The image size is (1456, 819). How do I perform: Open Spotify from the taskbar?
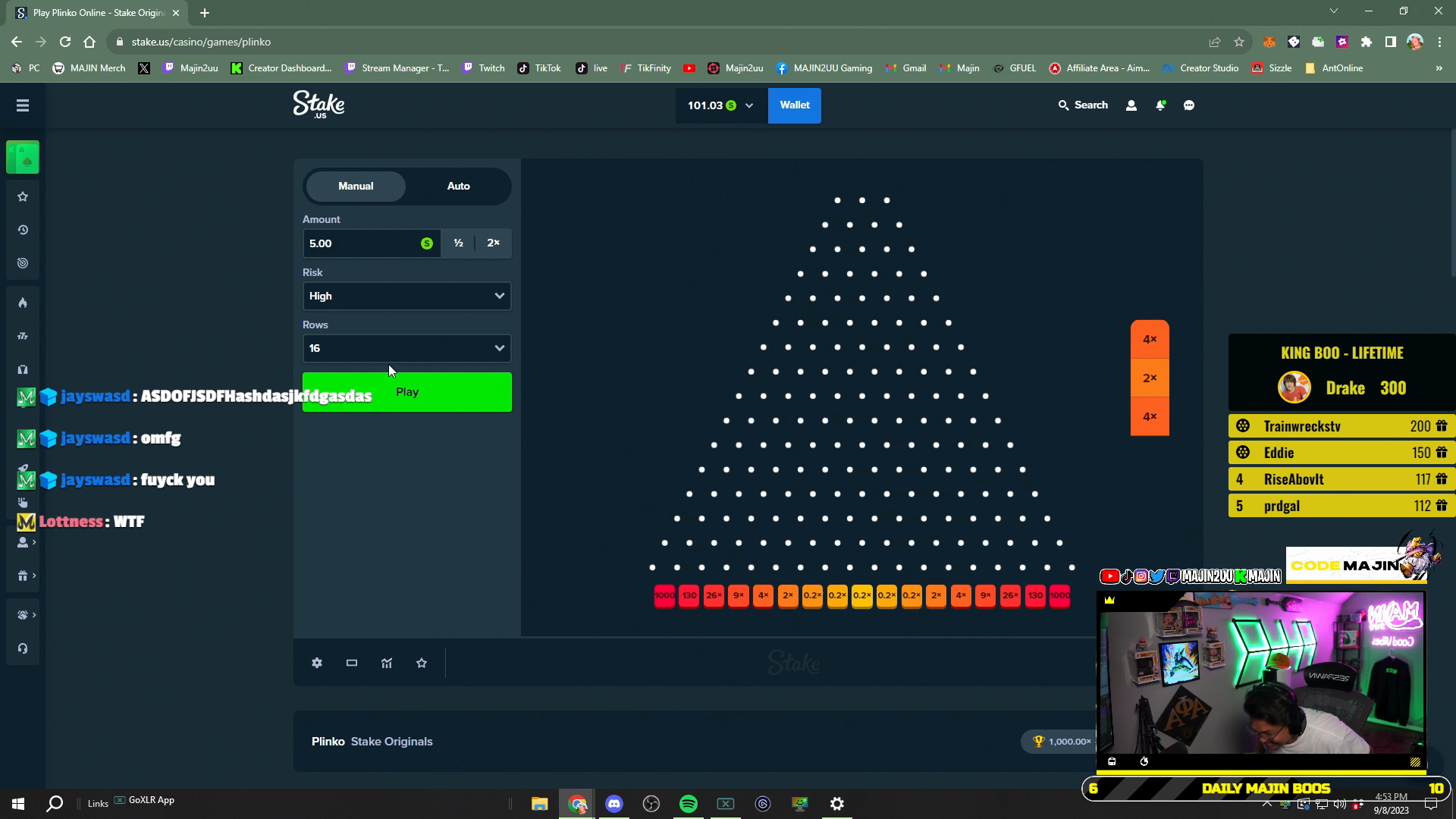click(x=689, y=804)
